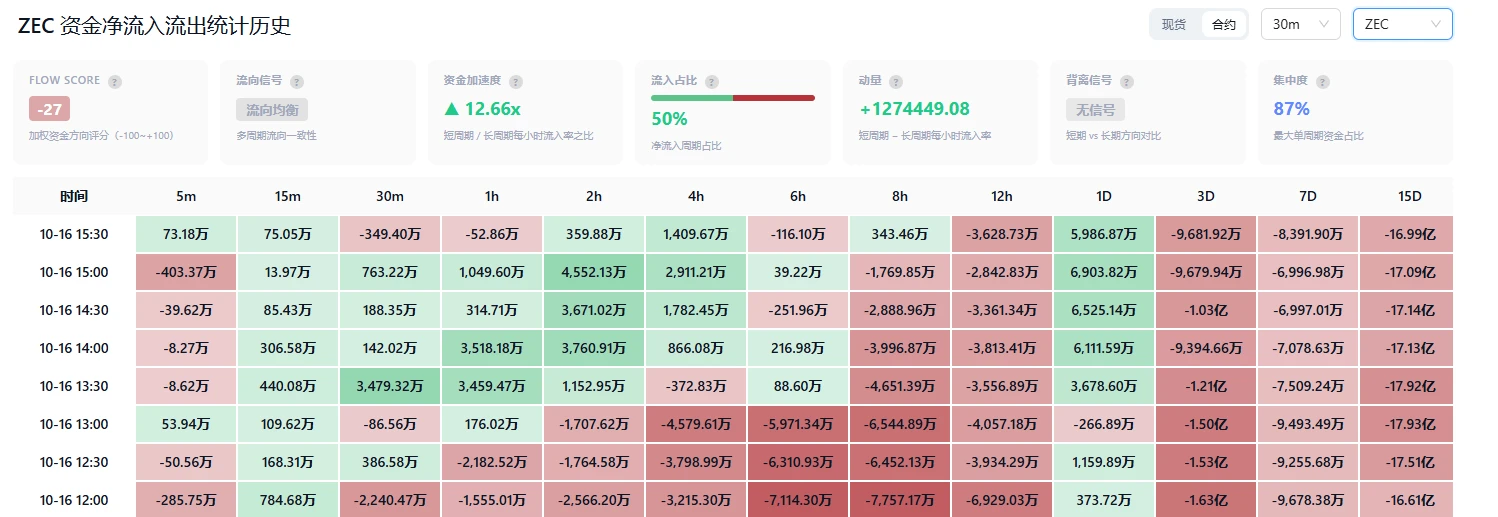The width and height of the screenshot is (1498, 517).
Task: Click the ZEC 资金净流入流出统计历史 title
Action: click(155, 26)
